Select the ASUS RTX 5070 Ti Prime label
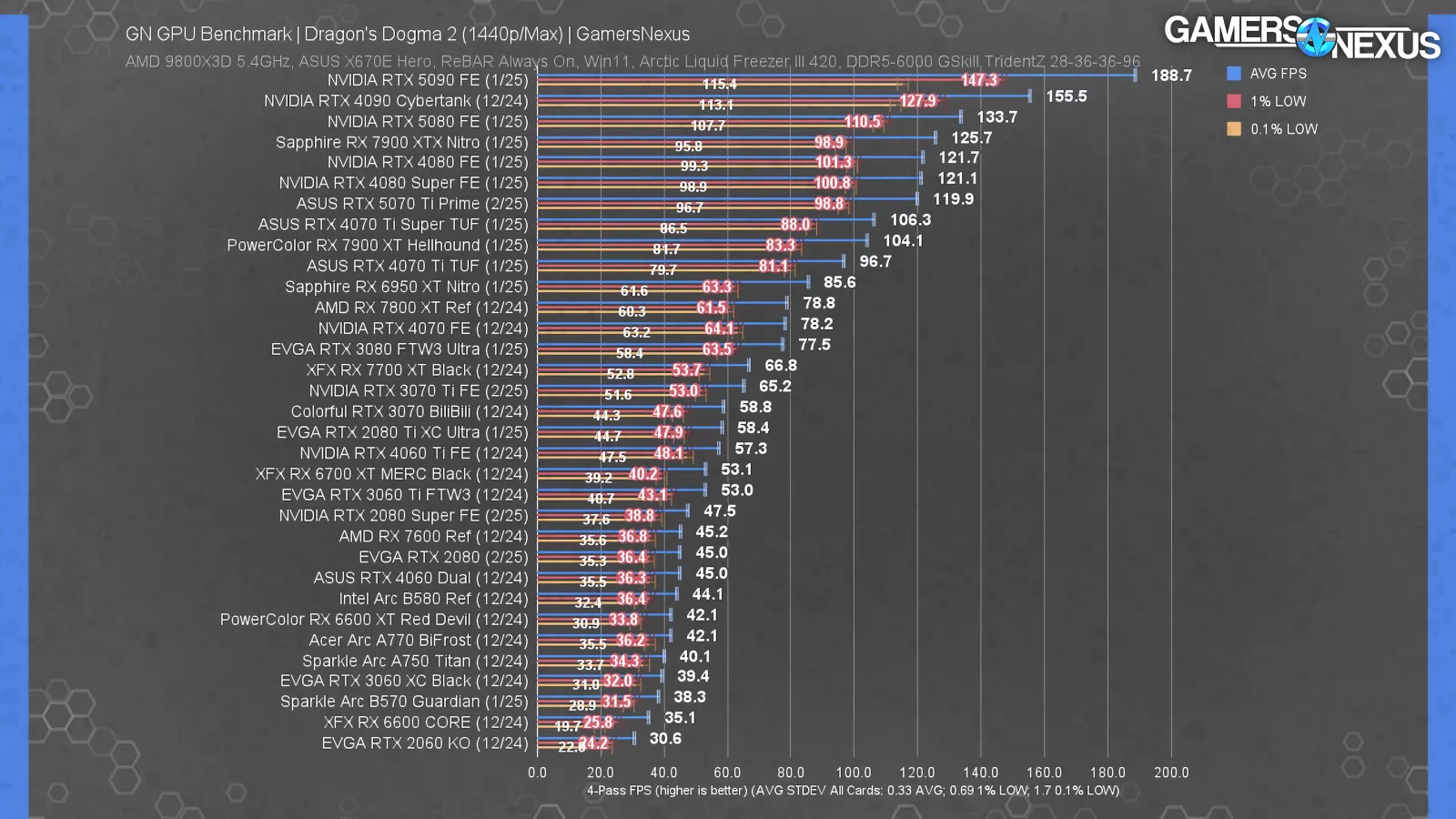The image size is (1456, 819). click(x=411, y=204)
